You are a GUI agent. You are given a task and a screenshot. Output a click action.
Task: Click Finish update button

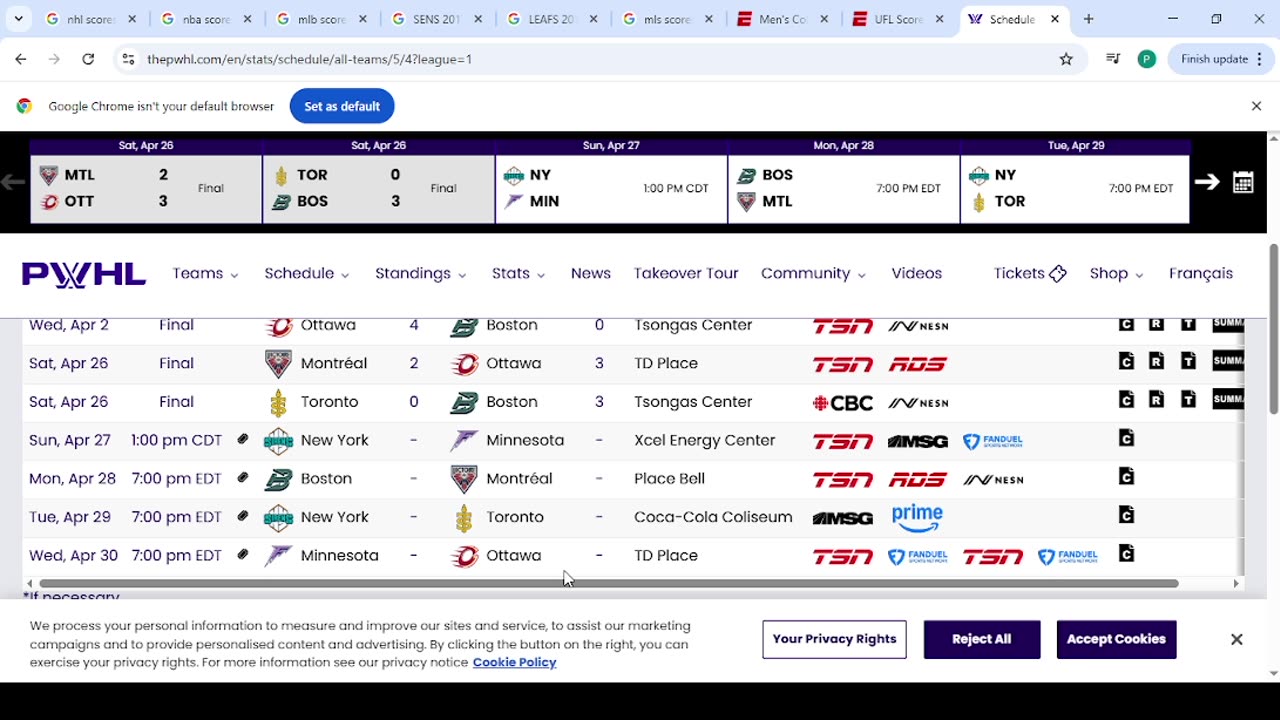pyautogui.click(x=1219, y=59)
